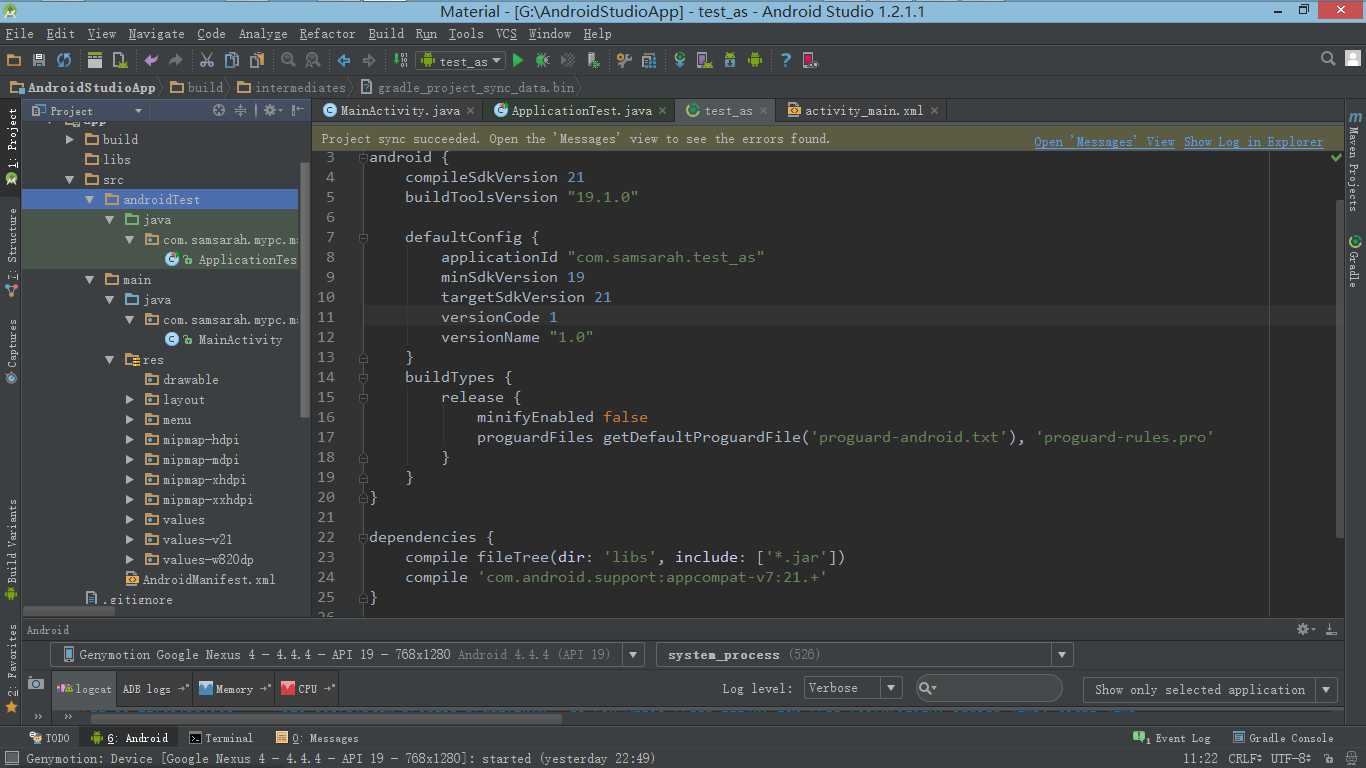Click the Open 'Messages' View link
The width and height of the screenshot is (1366, 768).
1104,141
